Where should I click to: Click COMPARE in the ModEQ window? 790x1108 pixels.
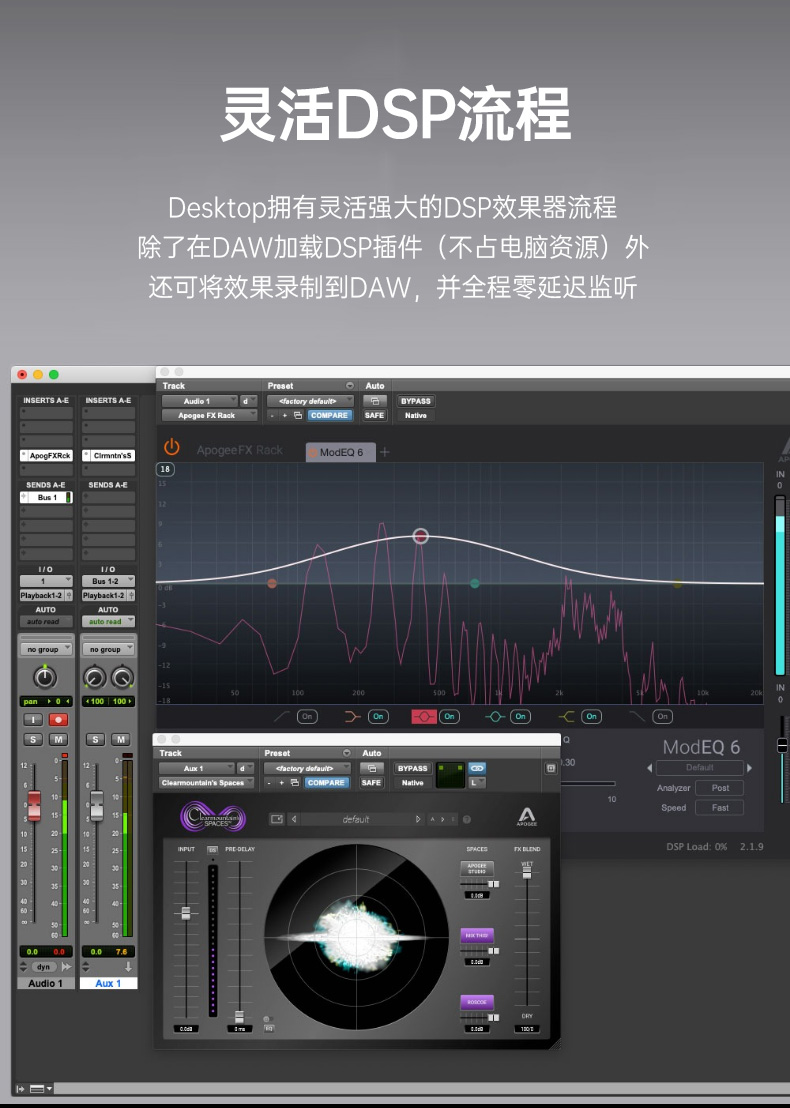[x=329, y=416]
